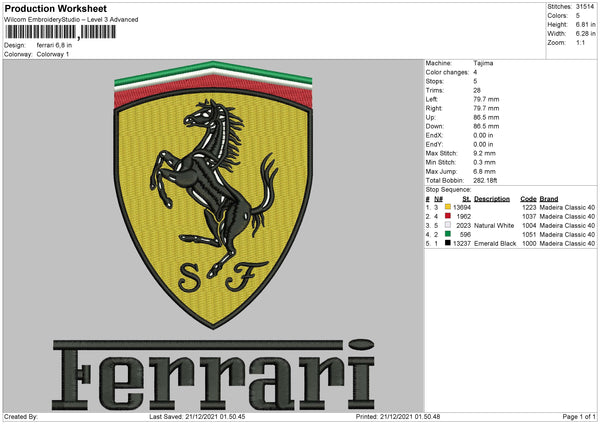This screenshot has width=600, height=424.
Task: Click thread code 1051
Action: click(529, 235)
